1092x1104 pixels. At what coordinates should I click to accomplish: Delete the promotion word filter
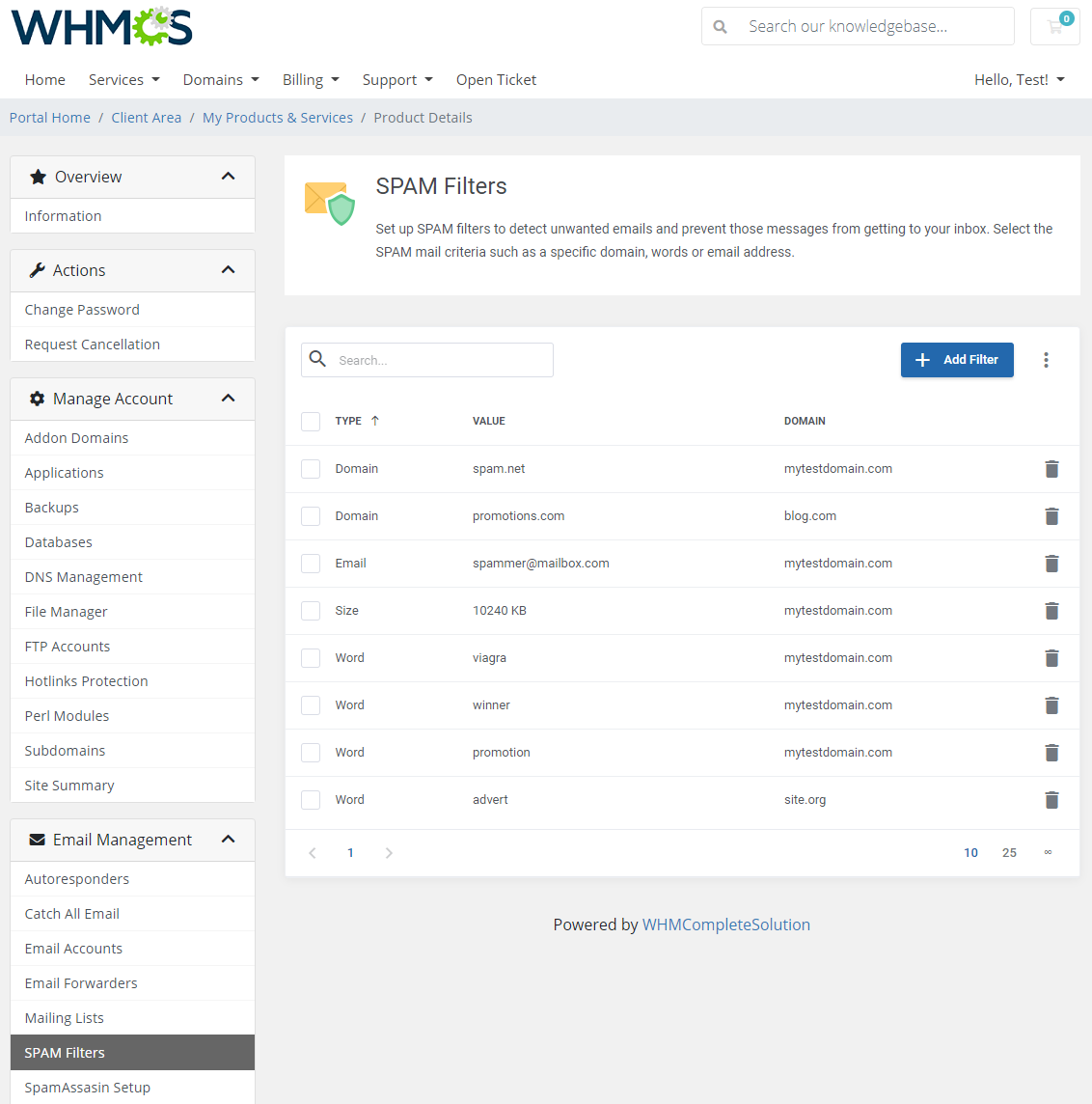pyautogui.click(x=1051, y=753)
